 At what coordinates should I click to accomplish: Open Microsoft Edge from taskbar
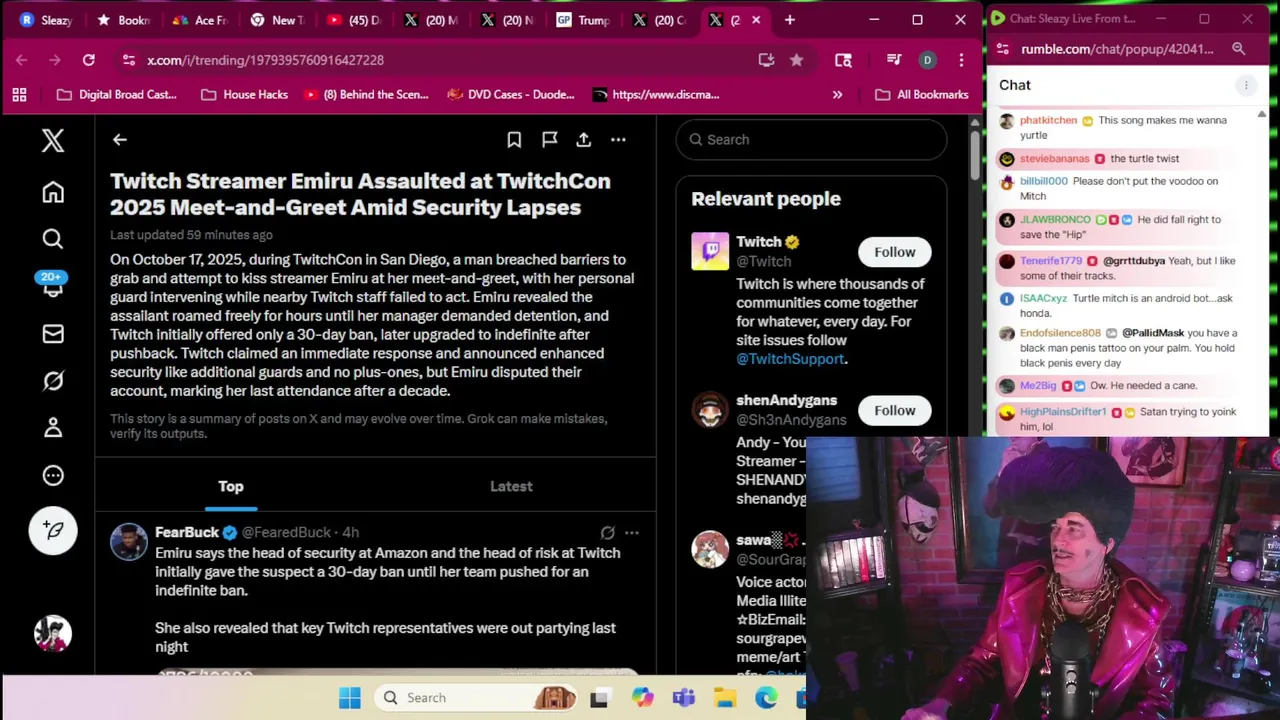point(766,698)
